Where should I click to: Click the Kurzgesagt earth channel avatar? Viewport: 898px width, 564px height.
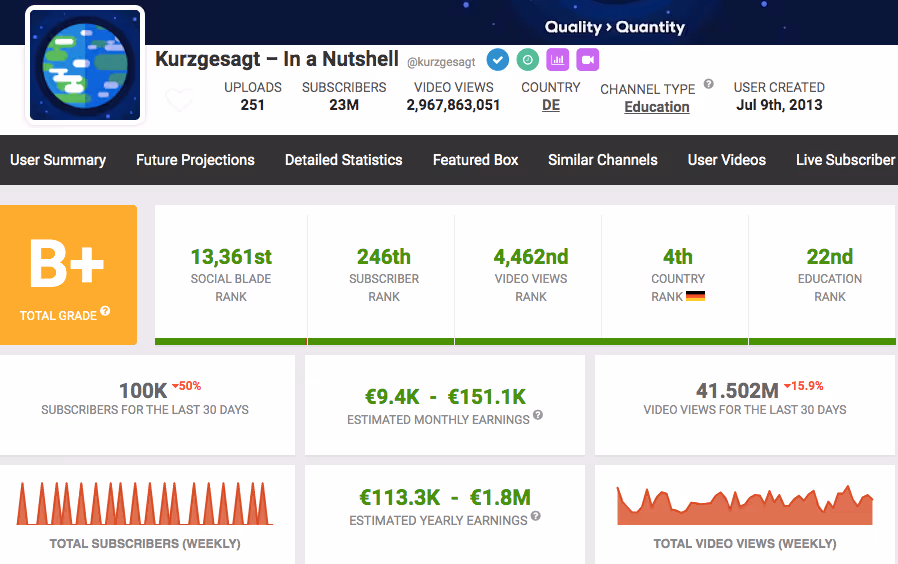click(x=85, y=65)
